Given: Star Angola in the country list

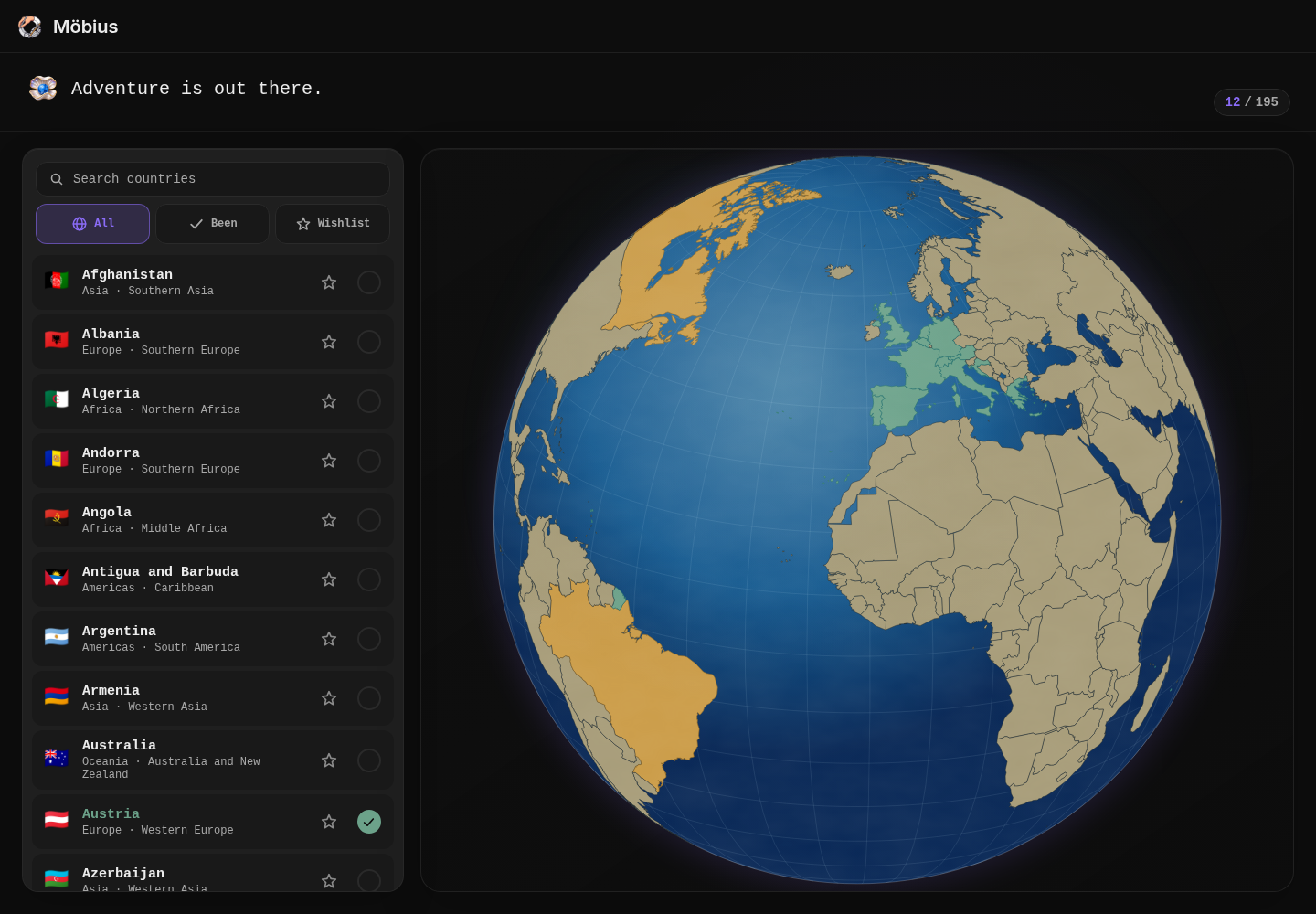Looking at the screenshot, I should [x=329, y=520].
